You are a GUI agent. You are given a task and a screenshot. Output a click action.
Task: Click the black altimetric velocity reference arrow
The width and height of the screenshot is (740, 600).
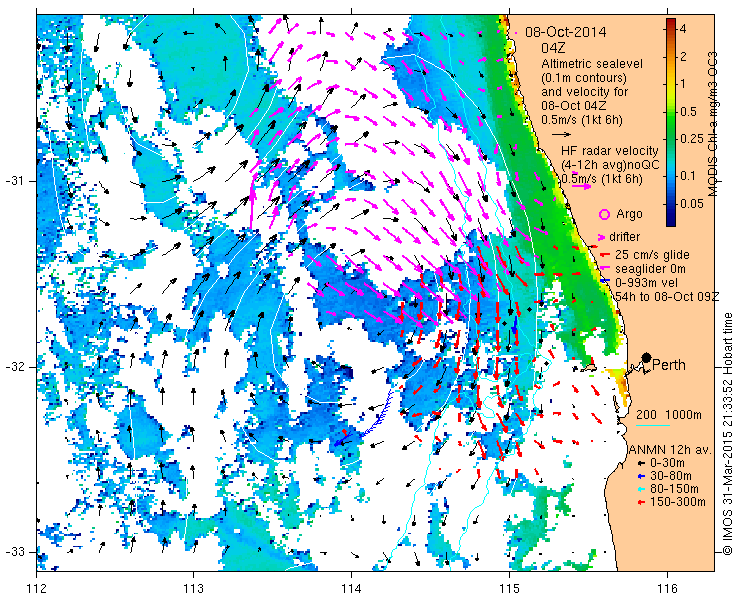click(562, 135)
